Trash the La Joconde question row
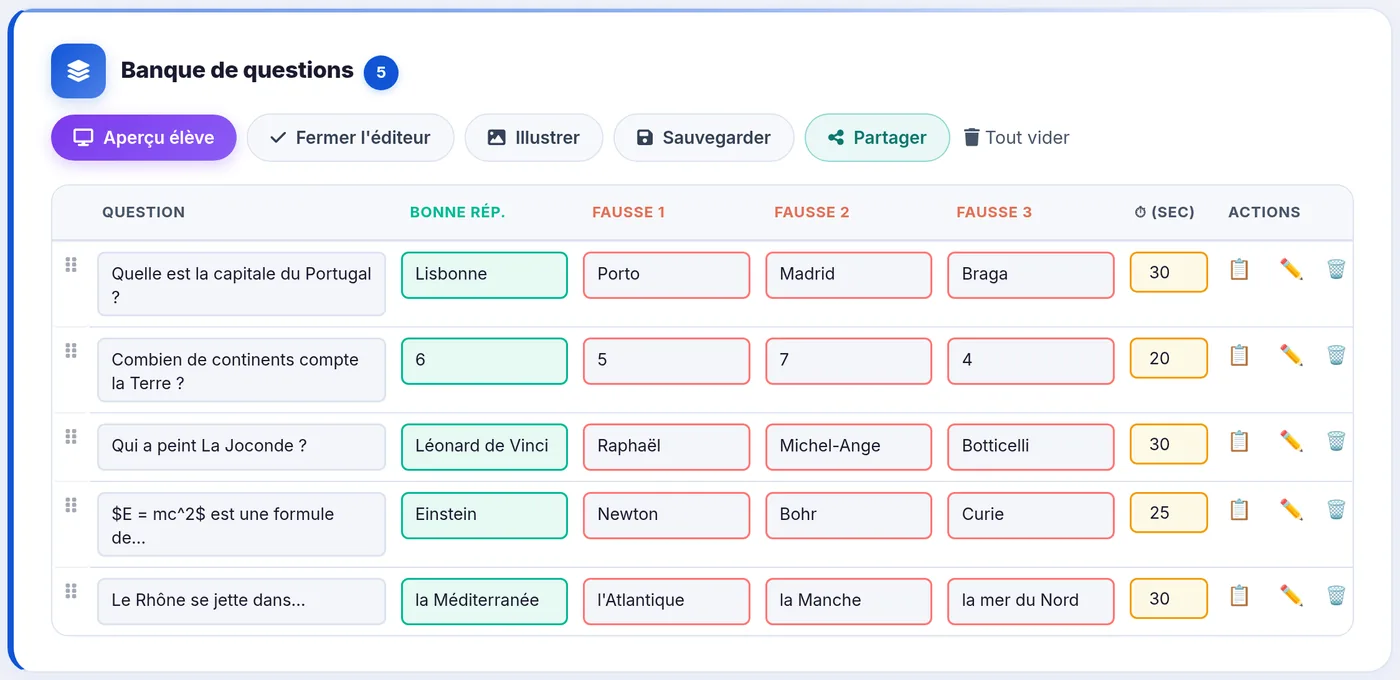Viewport: 1400px width, 680px height. tap(1336, 441)
